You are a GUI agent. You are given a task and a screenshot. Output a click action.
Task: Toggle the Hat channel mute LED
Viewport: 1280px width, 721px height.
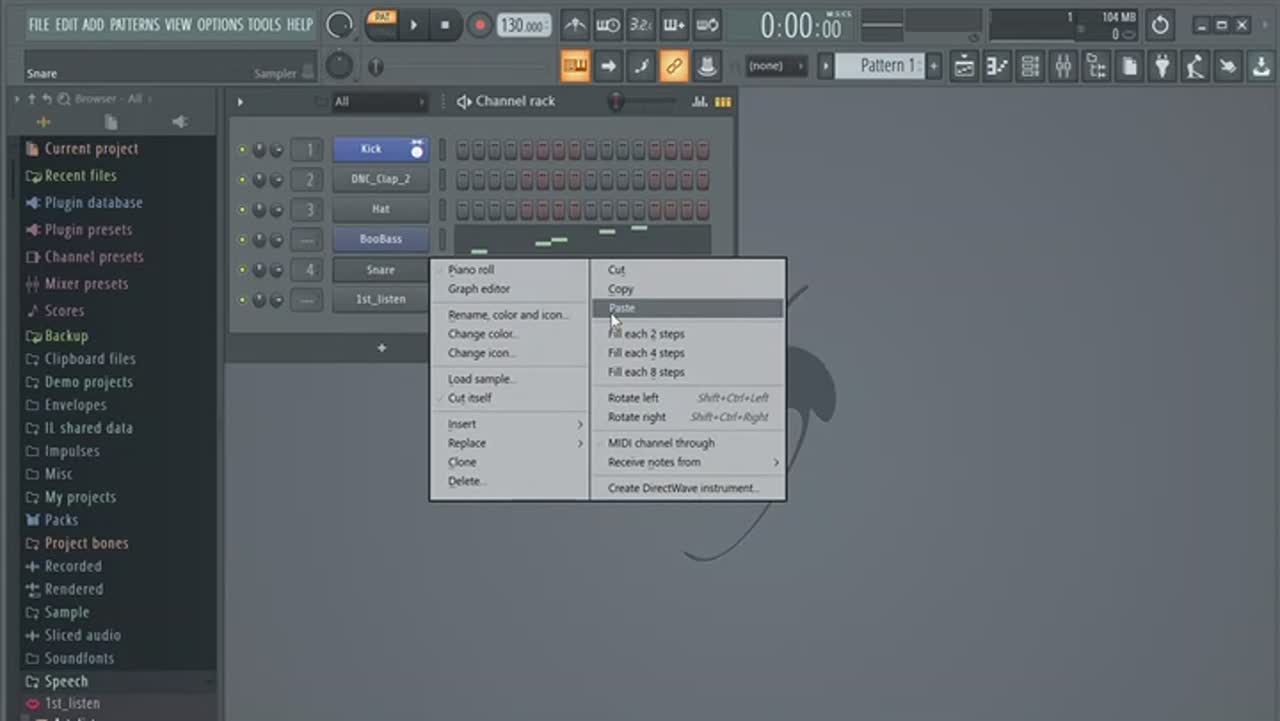pyautogui.click(x=242, y=210)
